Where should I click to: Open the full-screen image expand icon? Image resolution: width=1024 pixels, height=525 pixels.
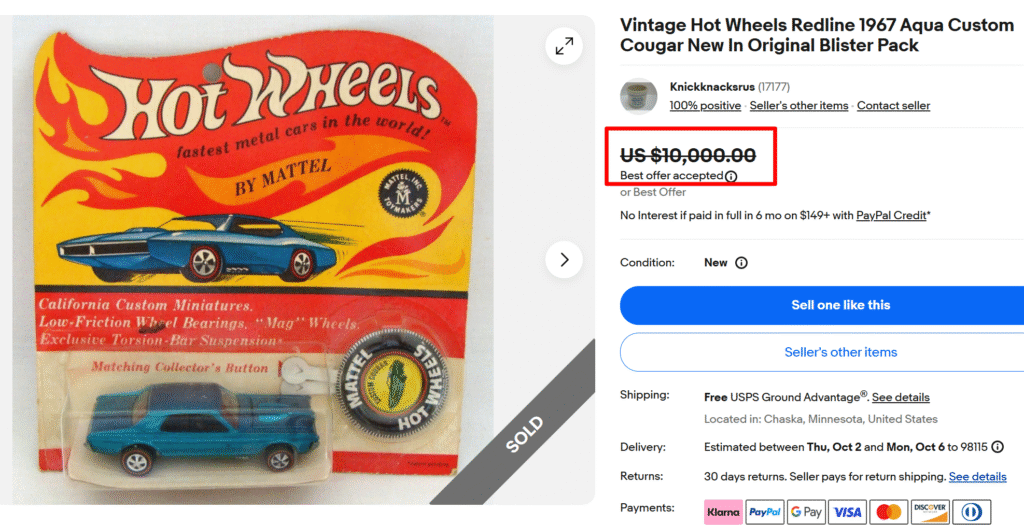564,45
